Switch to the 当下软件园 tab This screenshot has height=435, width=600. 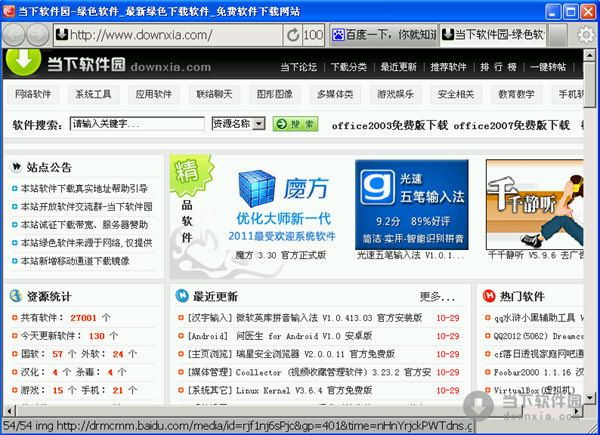tap(493, 35)
